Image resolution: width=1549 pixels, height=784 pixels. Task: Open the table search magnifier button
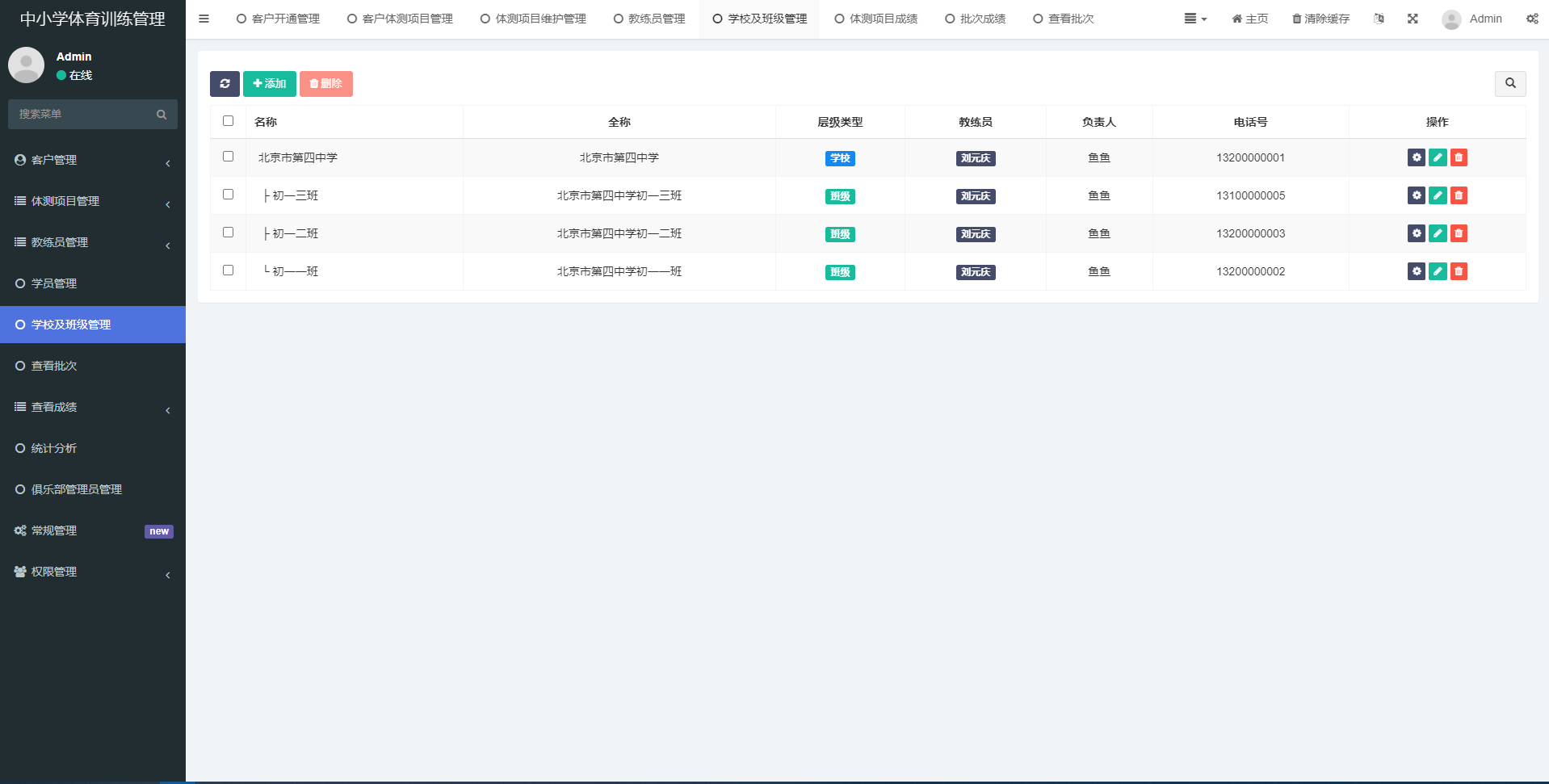(1509, 84)
